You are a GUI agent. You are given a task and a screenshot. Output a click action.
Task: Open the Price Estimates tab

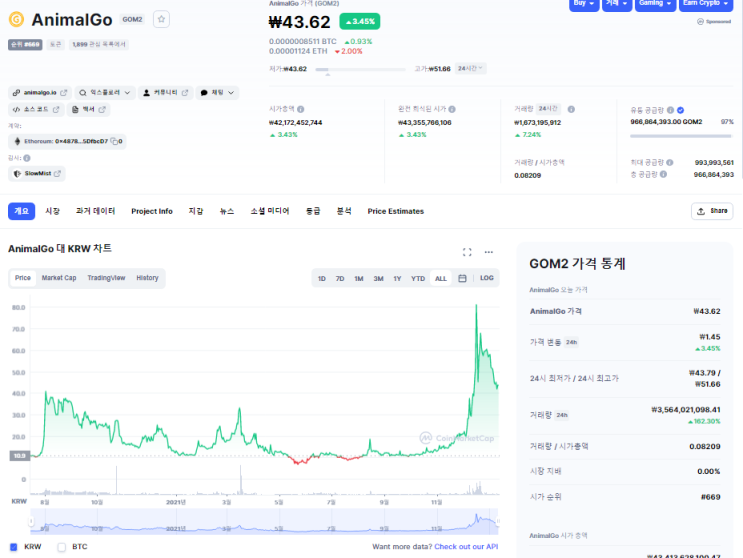[x=396, y=211]
